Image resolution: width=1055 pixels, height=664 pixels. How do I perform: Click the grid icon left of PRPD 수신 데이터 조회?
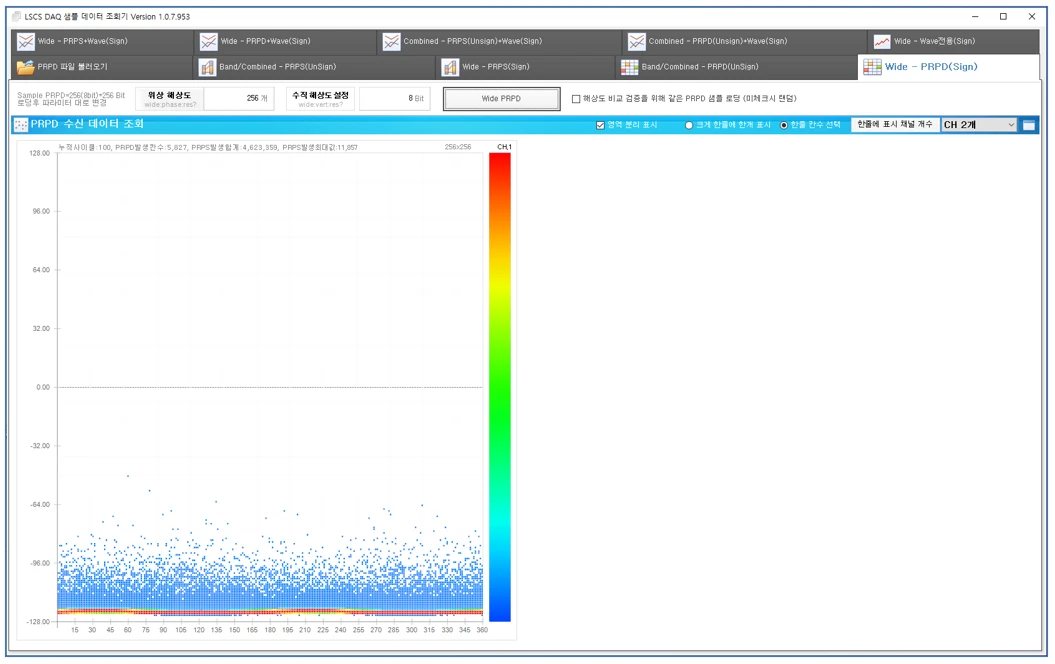21,125
